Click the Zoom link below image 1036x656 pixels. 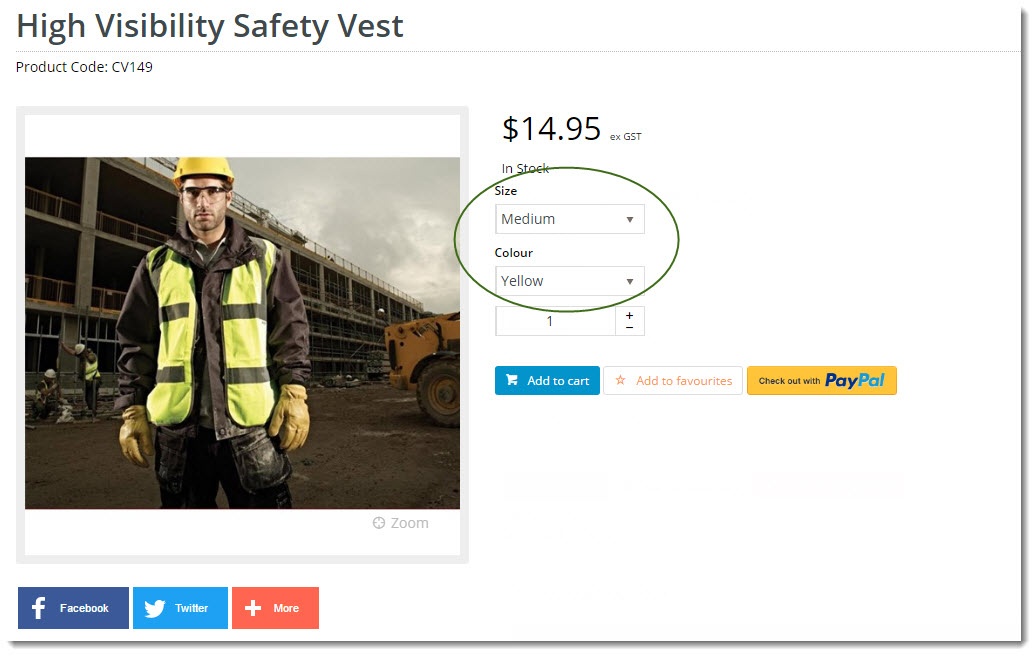point(400,523)
